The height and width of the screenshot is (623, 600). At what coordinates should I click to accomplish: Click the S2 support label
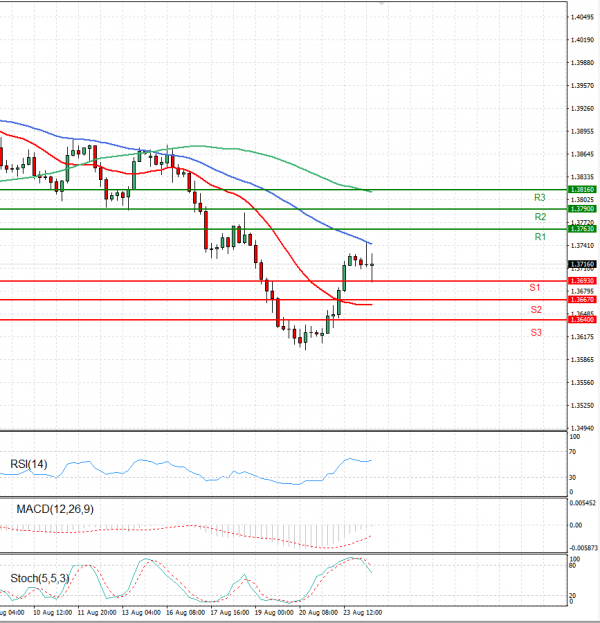[536, 310]
